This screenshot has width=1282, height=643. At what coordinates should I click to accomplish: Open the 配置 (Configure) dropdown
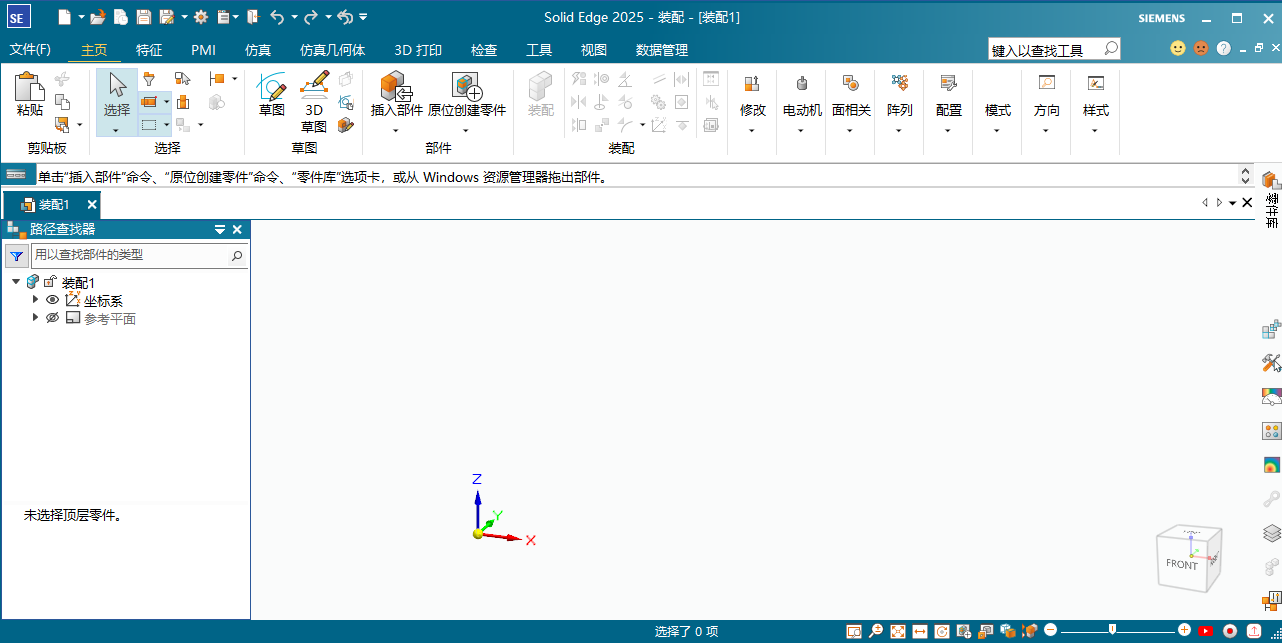point(948,130)
